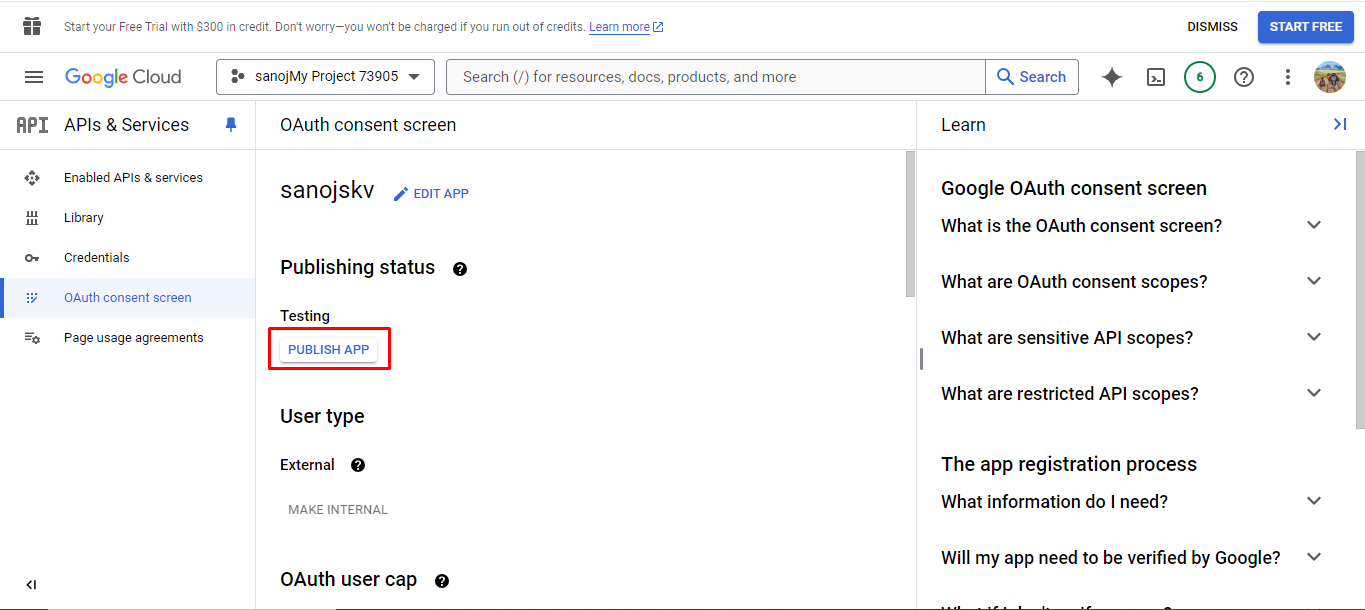Click the Publishing status help icon
This screenshot has height=610, width=1365.
tap(460, 269)
